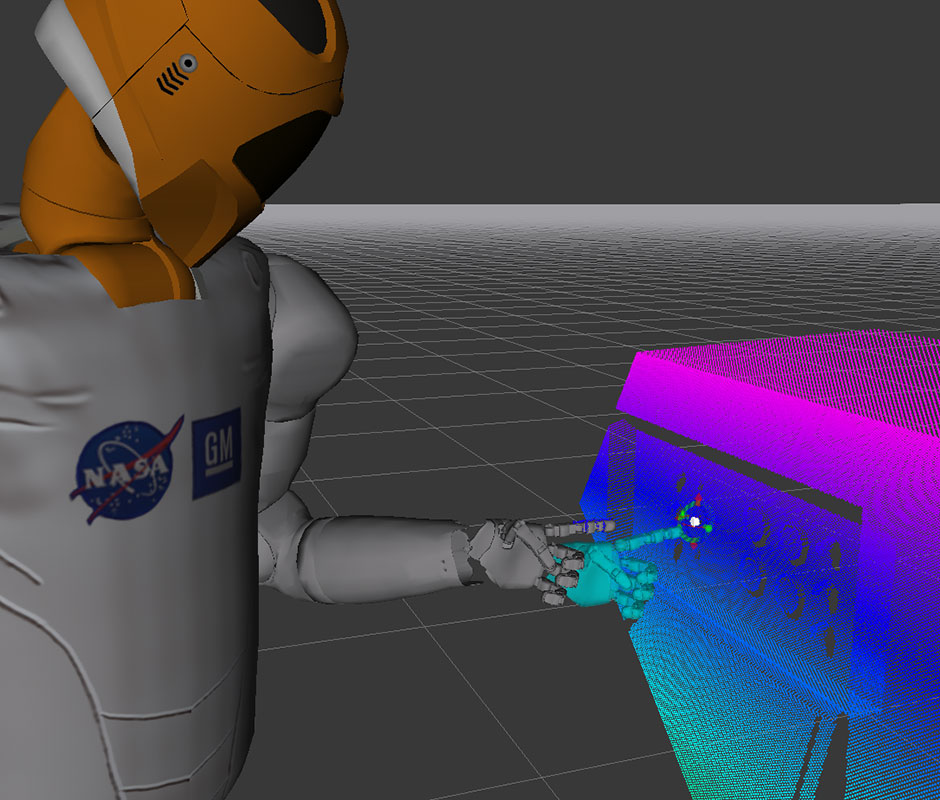Click the NASA logo on robot torso
The width and height of the screenshot is (940, 800).
[126, 470]
